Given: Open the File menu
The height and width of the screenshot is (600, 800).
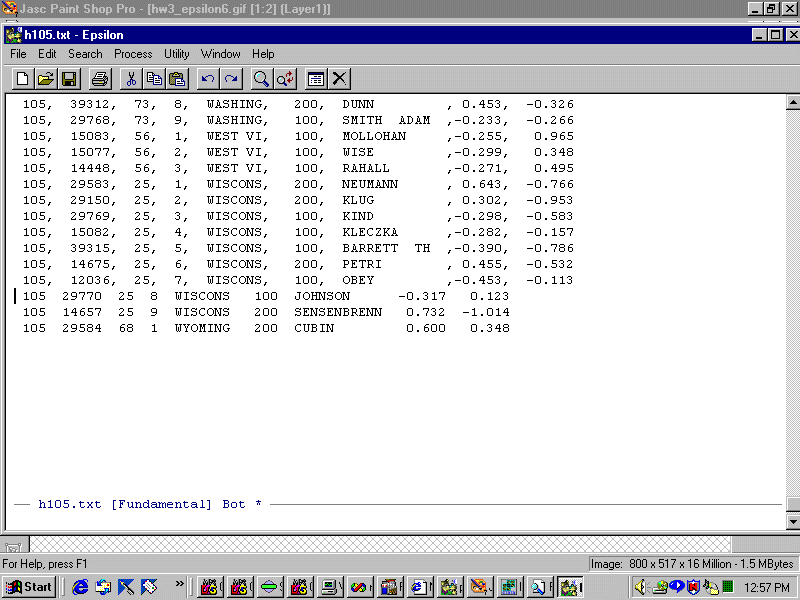Looking at the screenshot, I should (x=18, y=54).
